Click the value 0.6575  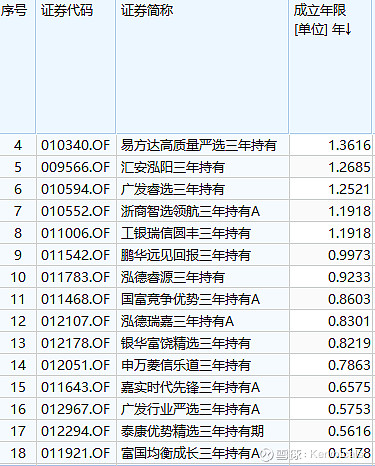[349, 387]
